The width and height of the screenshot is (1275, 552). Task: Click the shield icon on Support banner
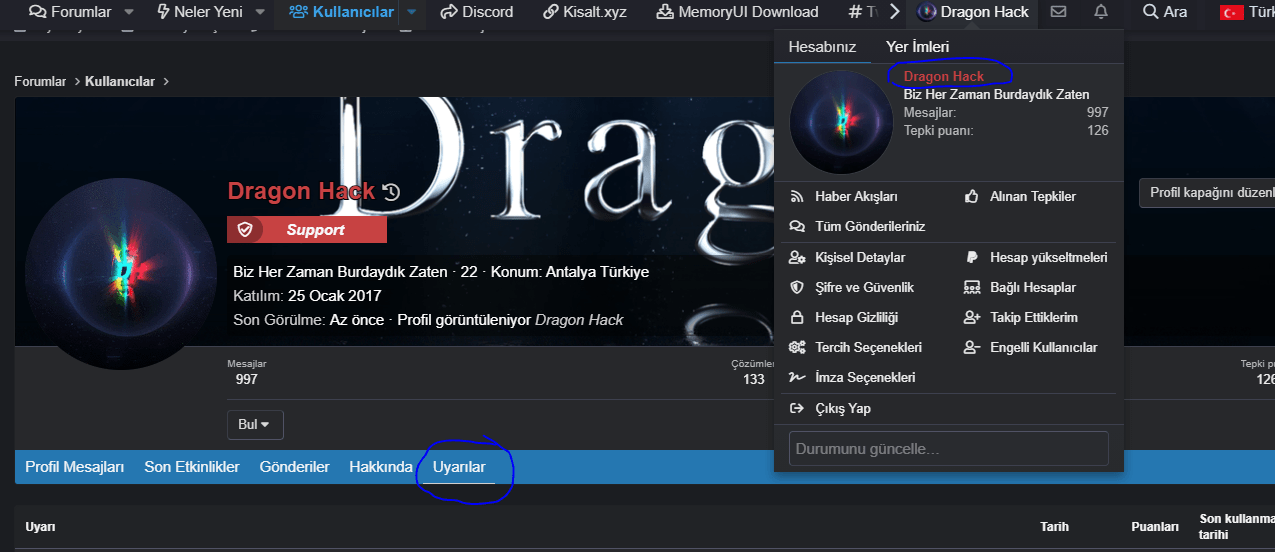245,230
